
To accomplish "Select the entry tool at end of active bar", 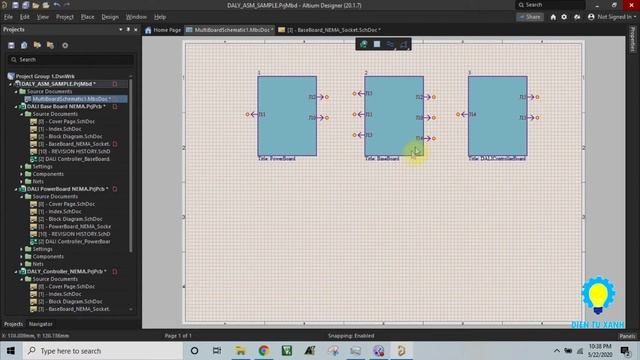I will point(404,44).
